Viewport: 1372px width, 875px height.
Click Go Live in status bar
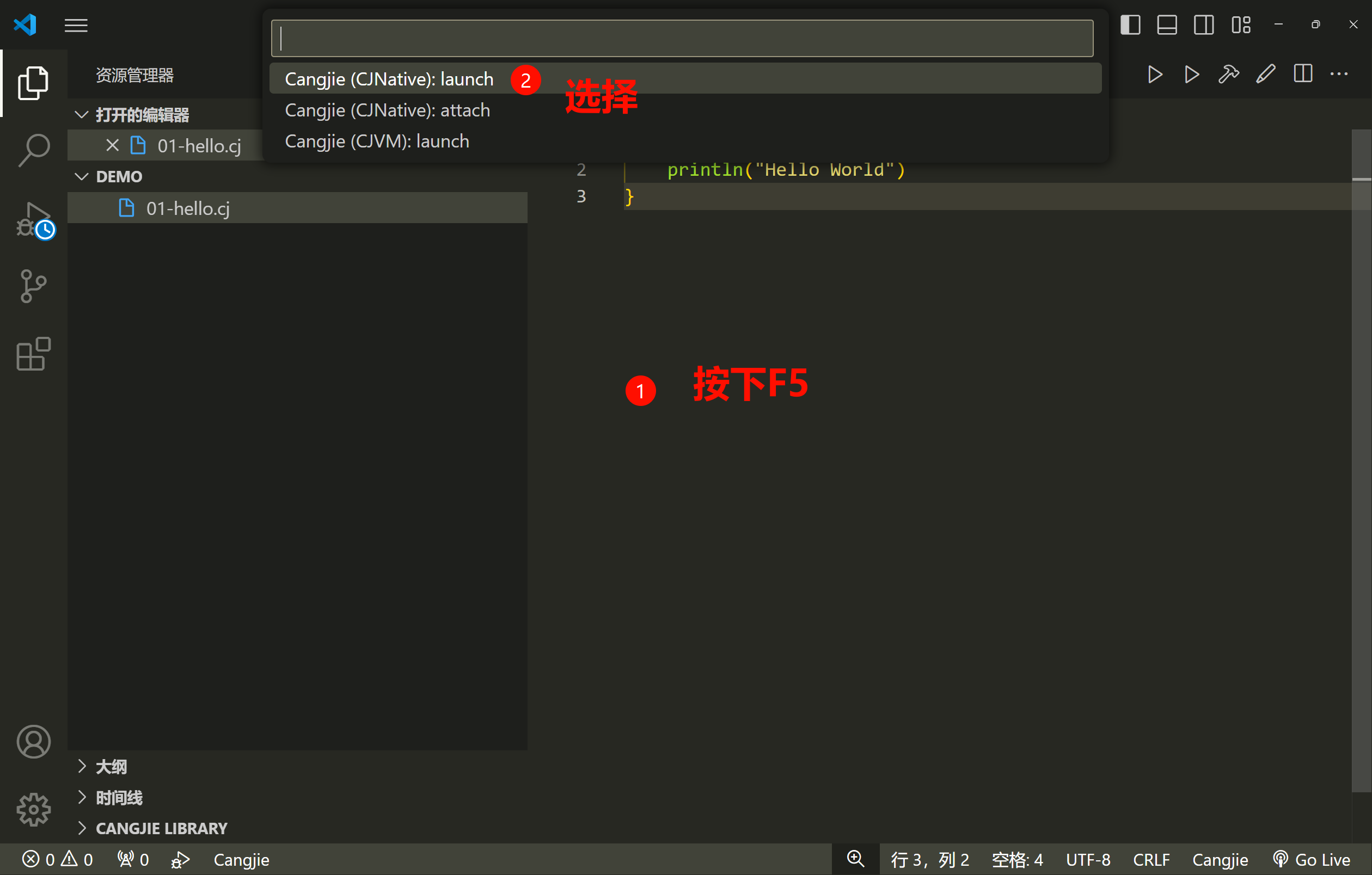tap(1312, 859)
